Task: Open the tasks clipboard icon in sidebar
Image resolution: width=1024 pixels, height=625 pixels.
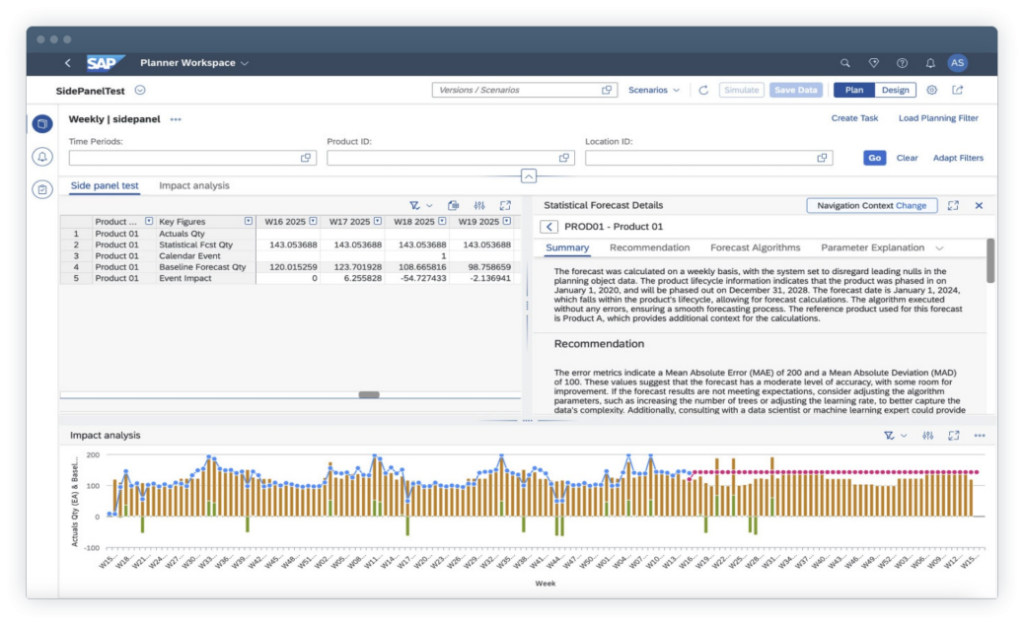Action: tap(42, 189)
